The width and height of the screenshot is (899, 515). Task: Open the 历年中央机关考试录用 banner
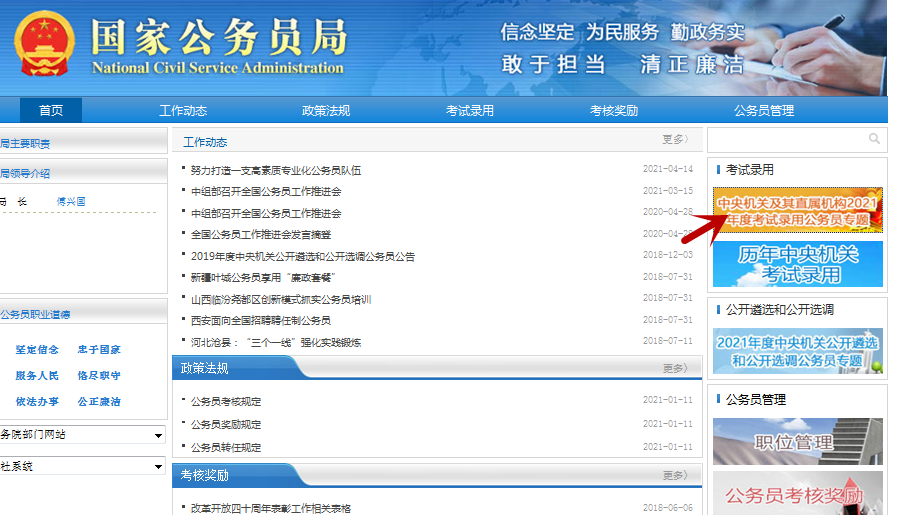[x=797, y=263]
